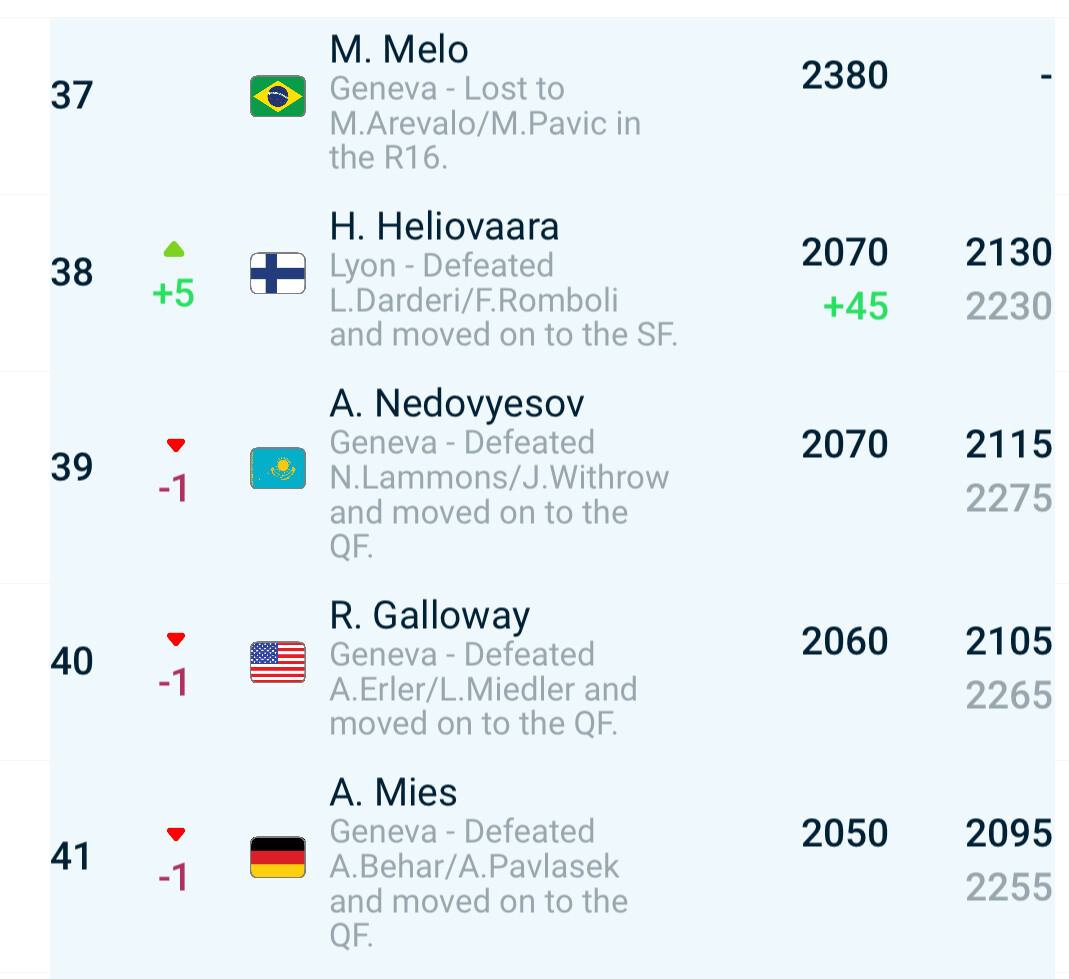This screenshot has height=979, width=1069.
Task: Tap the Brazil flag icon
Action: pos(277,96)
